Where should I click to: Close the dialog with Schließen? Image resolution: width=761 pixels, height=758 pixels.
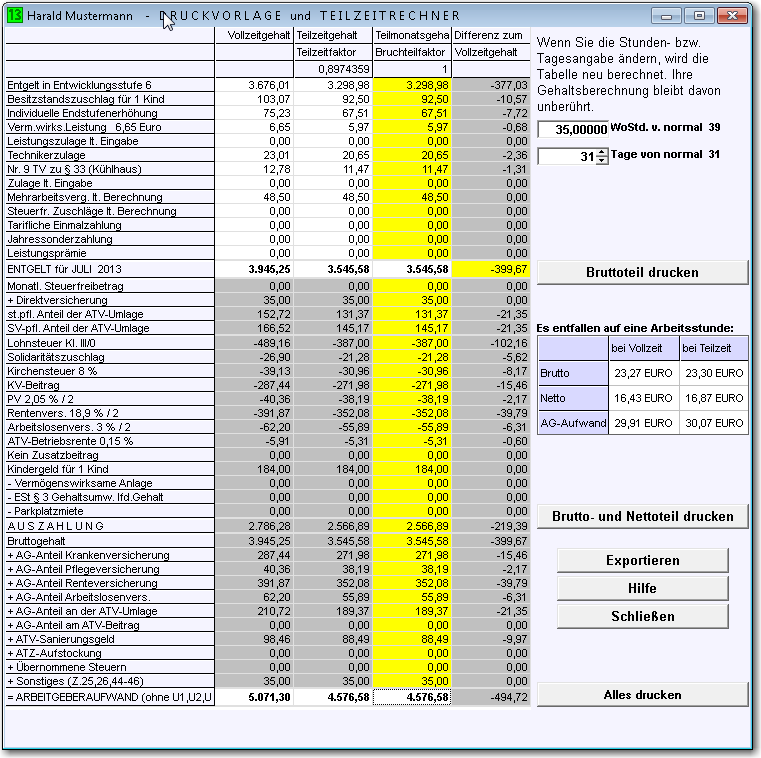click(x=643, y=616)
